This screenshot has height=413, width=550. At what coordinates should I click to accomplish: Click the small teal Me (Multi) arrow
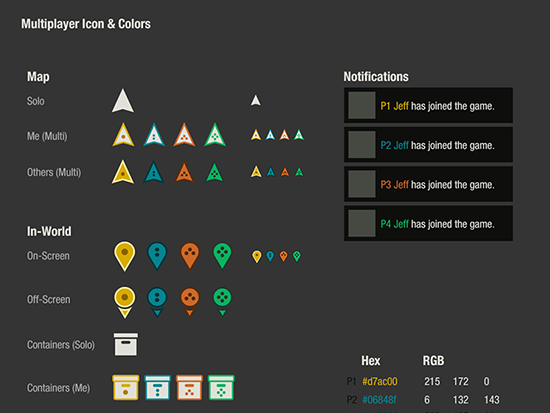[x=270, y=135]
